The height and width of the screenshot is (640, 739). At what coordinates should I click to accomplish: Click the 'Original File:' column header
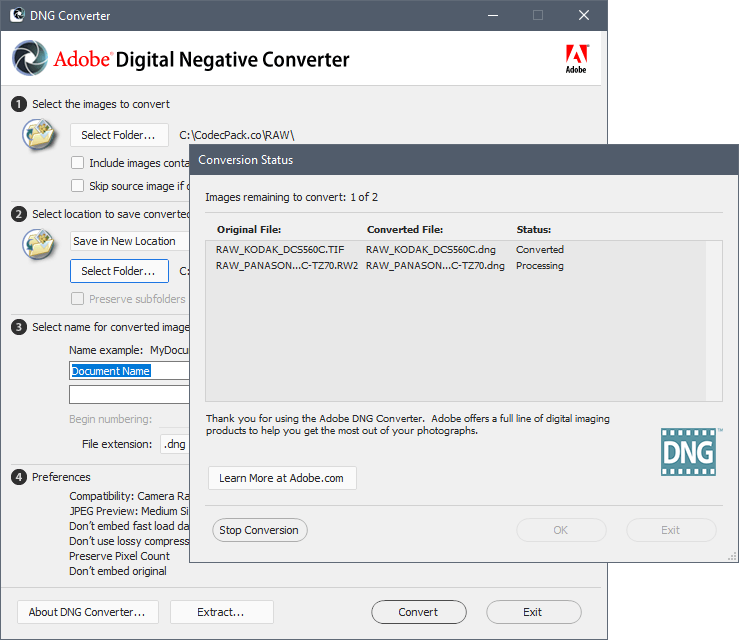(249, 230)
